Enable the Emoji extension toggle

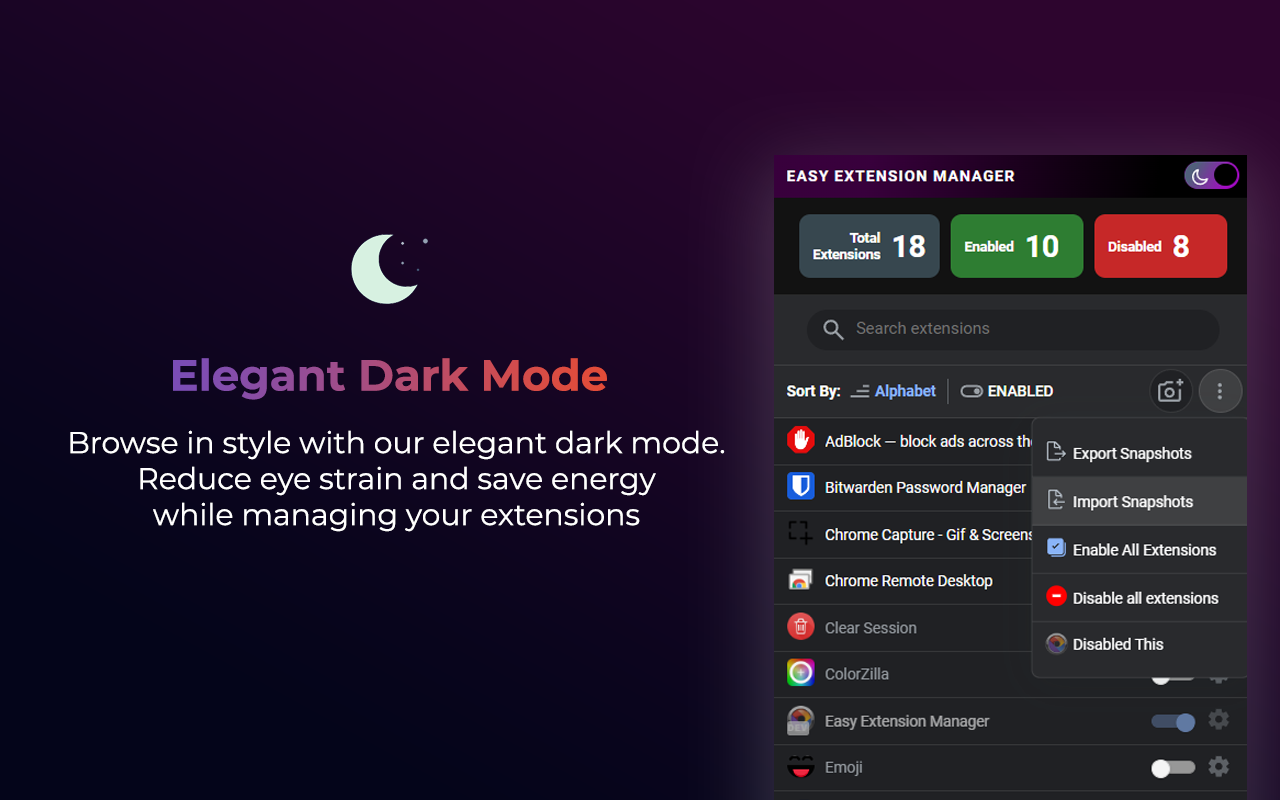pos(1173,768)
